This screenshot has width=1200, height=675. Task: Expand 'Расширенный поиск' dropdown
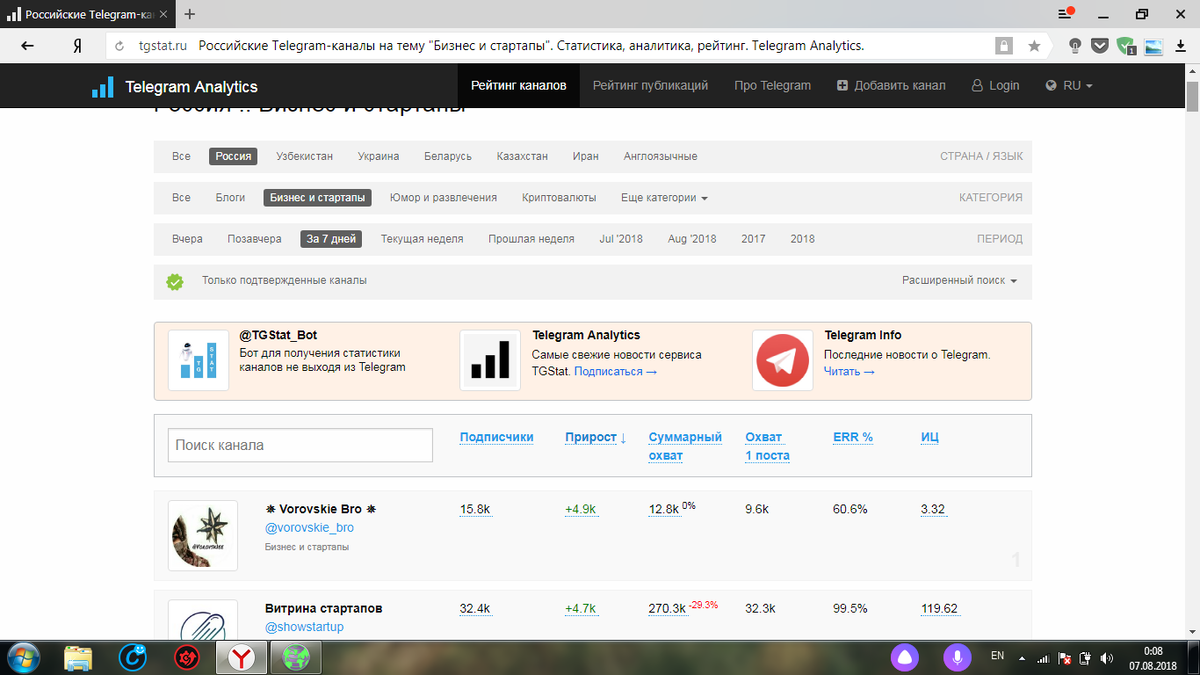959,281
